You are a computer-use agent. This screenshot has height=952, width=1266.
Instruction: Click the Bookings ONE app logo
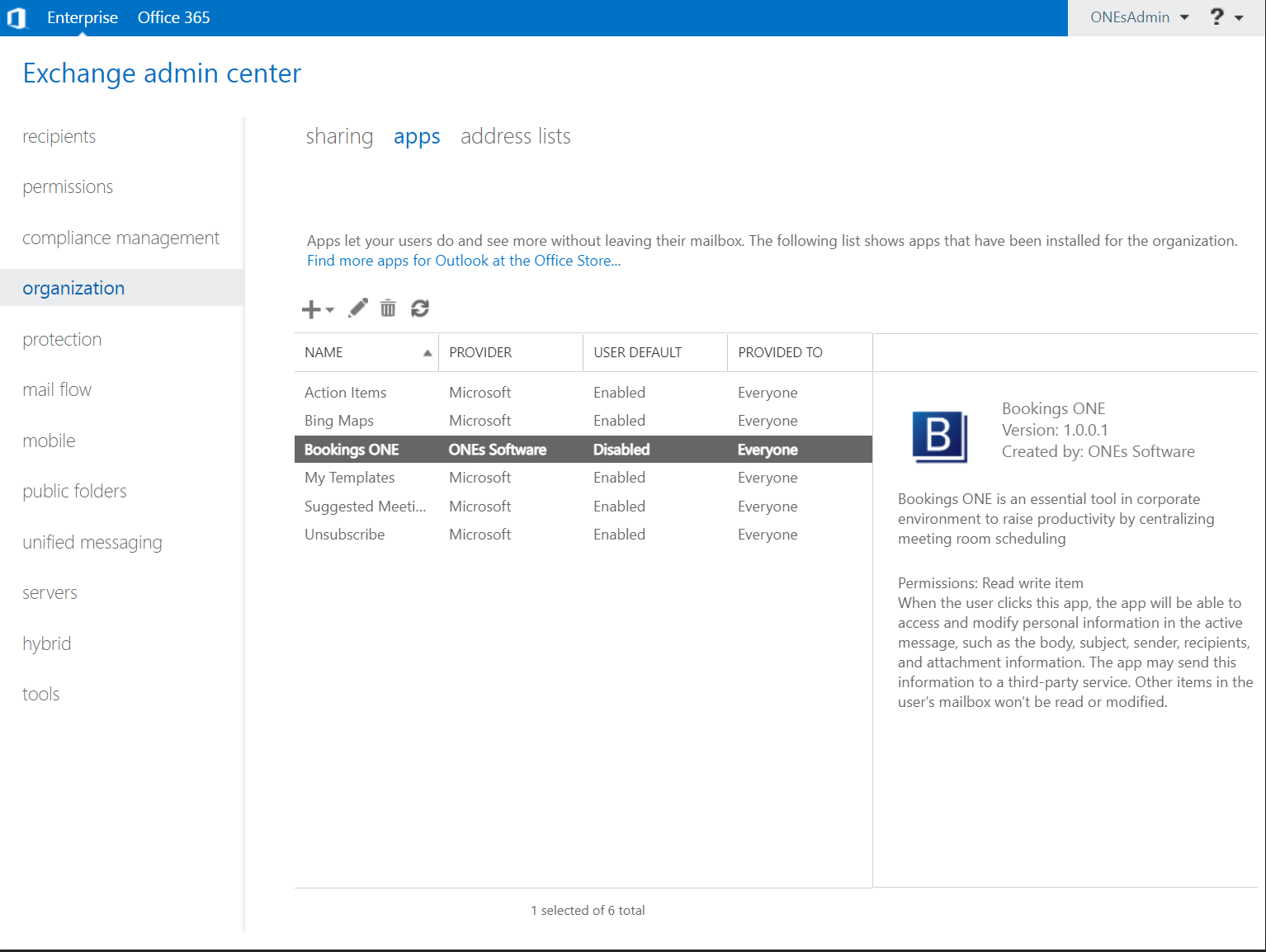[x=939, y=436]
